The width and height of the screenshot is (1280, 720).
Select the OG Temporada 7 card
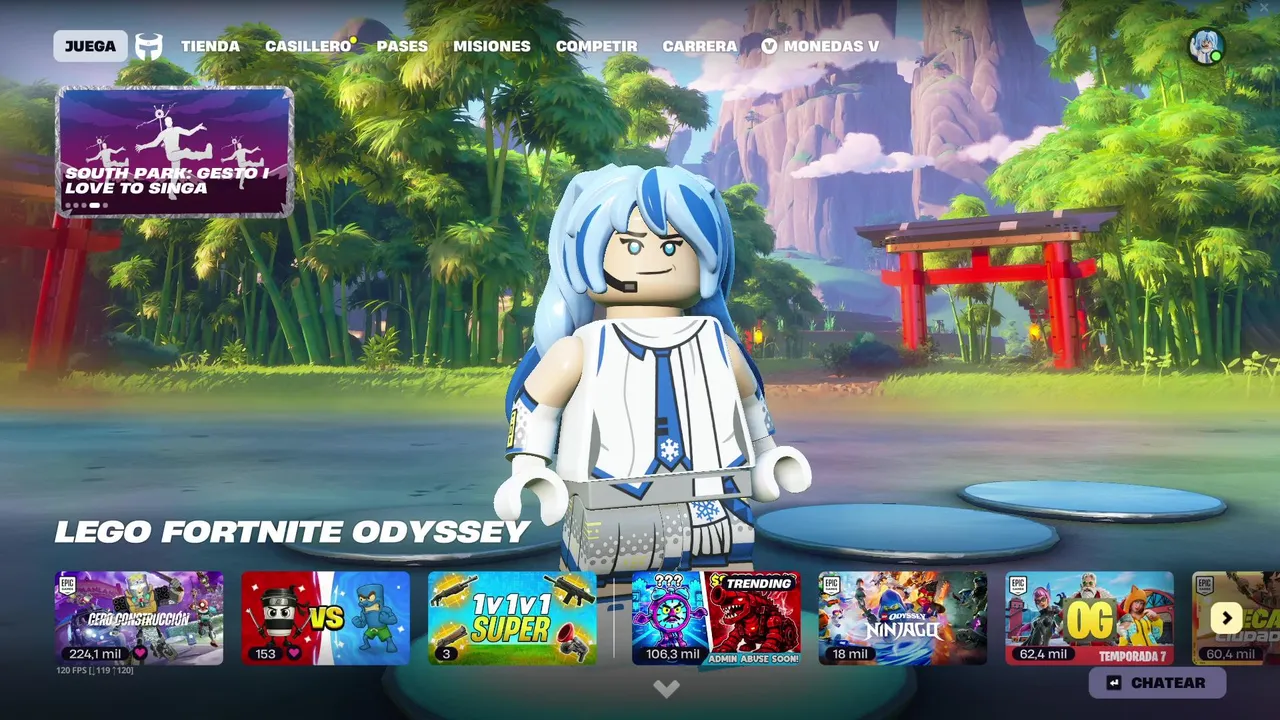(x=1089, y=618)
